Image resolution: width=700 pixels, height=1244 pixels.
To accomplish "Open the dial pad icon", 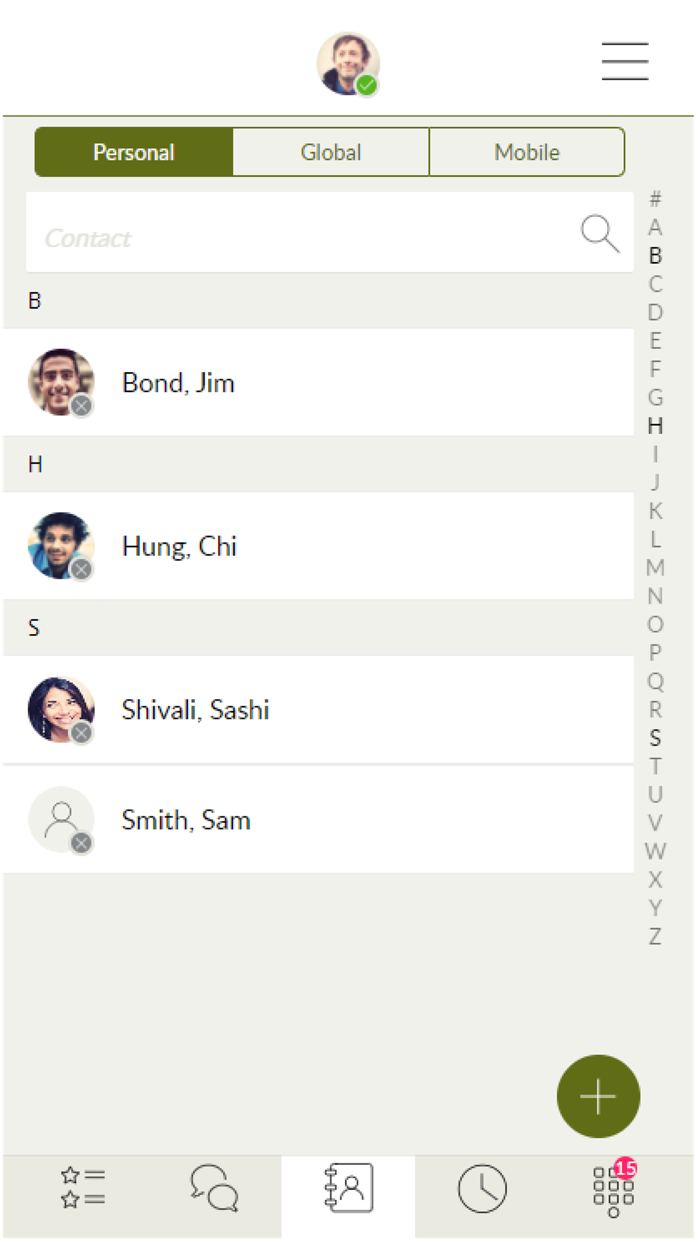I will click(613, 1190).
